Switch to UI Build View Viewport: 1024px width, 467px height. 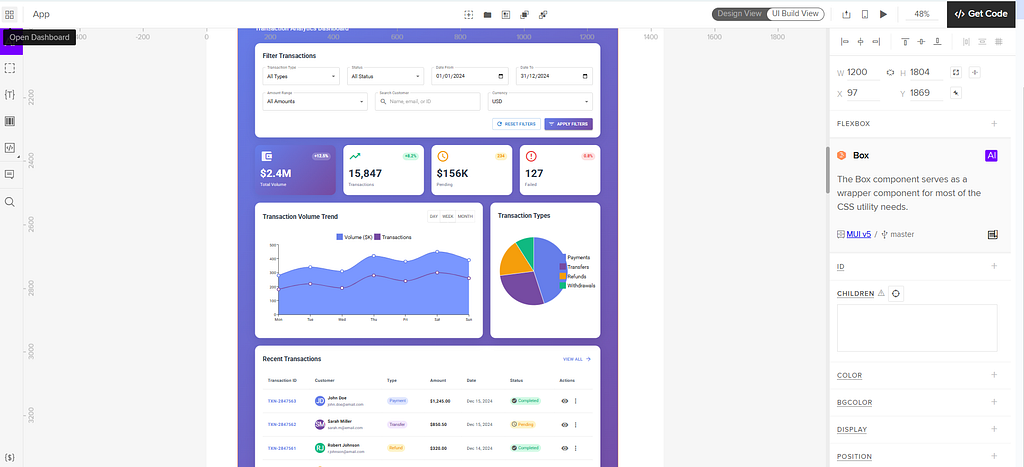point(795,14)
